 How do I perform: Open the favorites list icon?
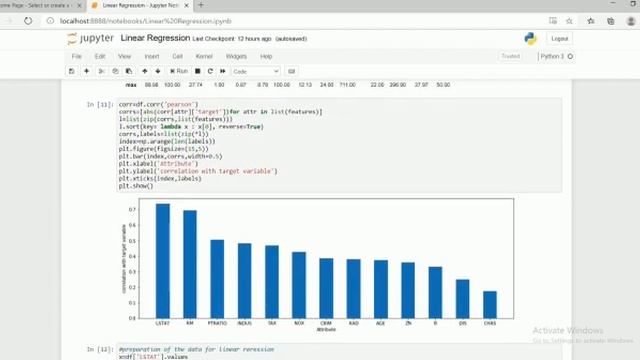click(591, 21)
